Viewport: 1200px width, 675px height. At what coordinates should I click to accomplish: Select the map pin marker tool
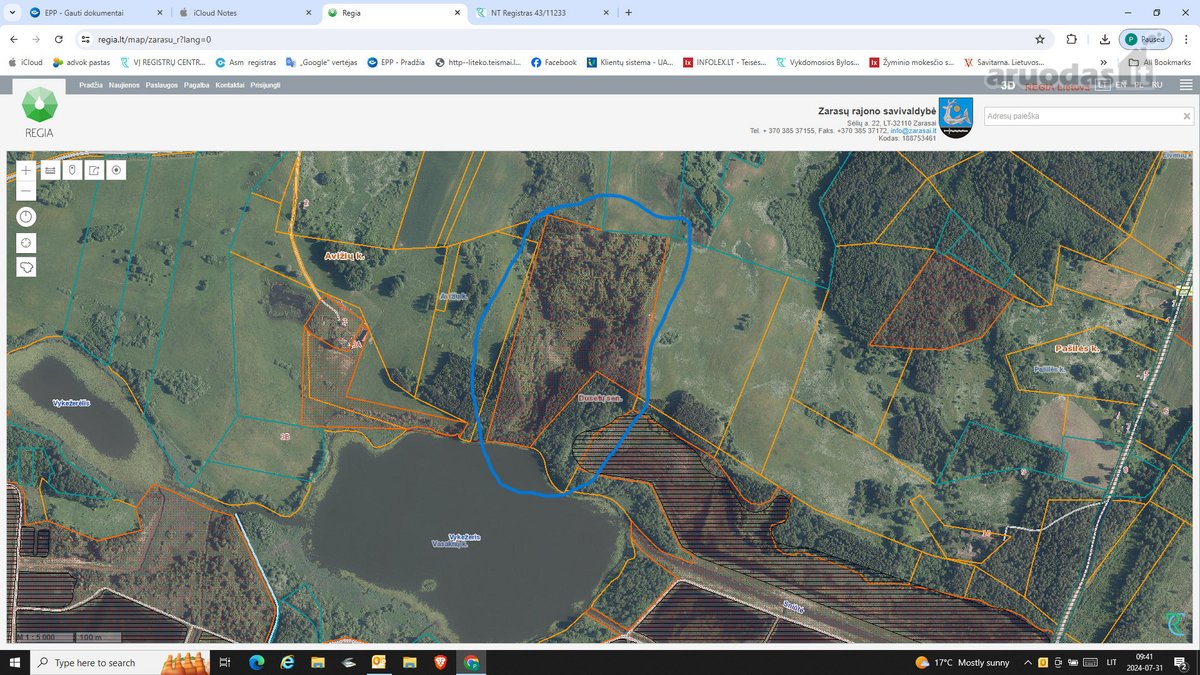click(x=72, y=170)
